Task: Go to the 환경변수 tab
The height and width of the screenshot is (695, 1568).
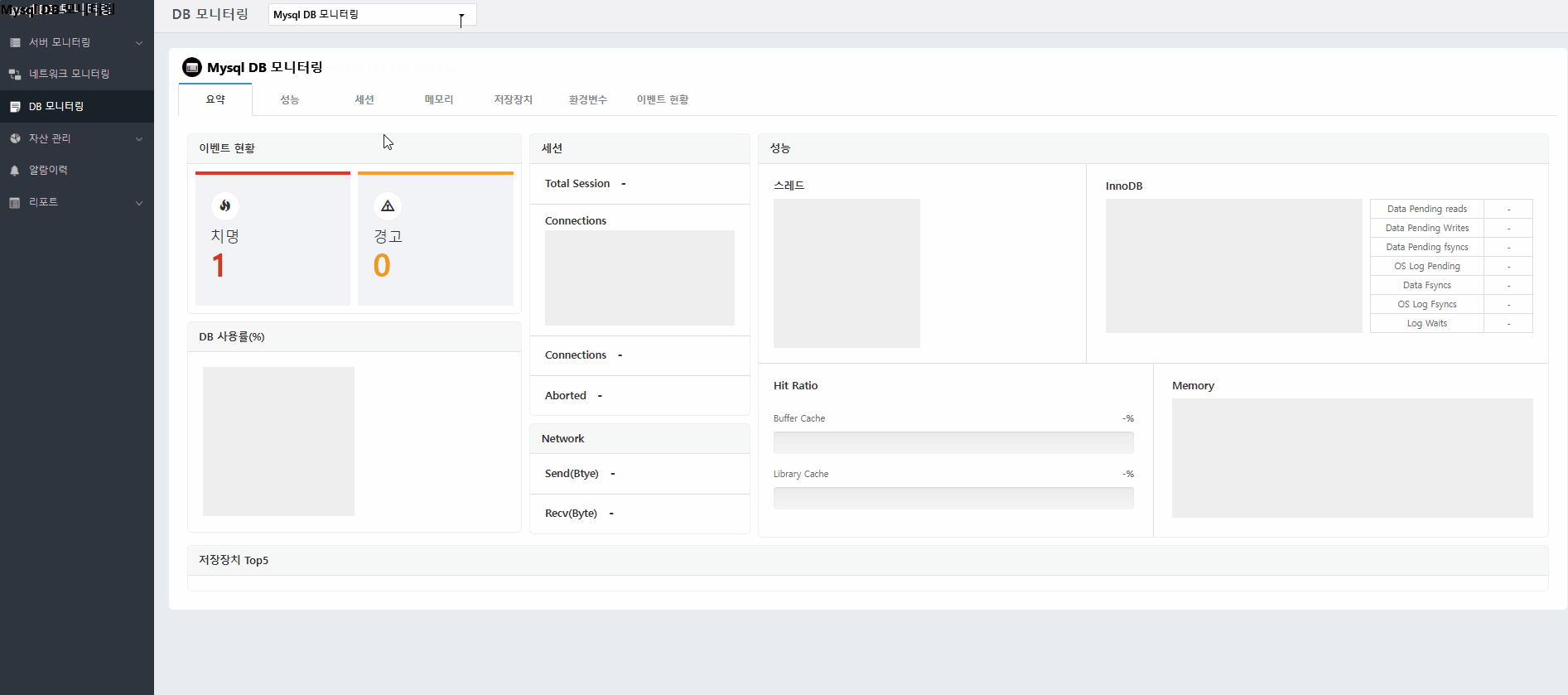Action: (588, 99)
